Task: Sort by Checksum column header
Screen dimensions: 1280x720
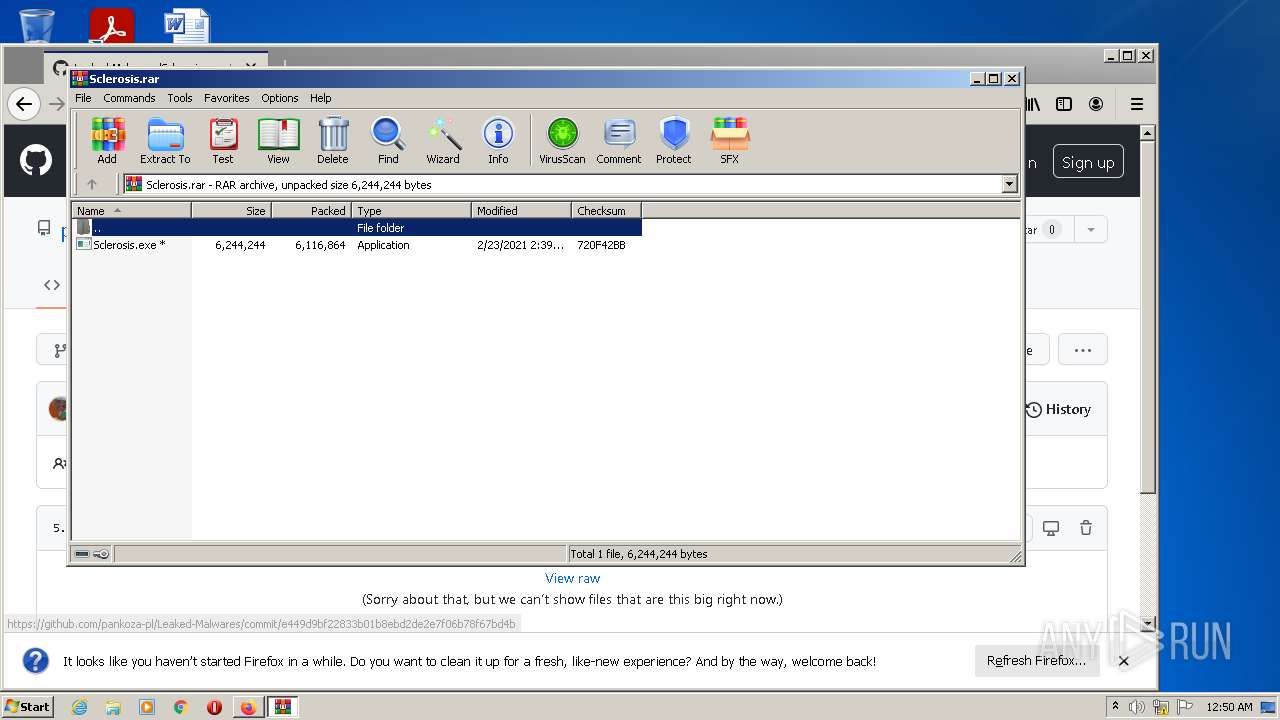Action: (606, 210)
